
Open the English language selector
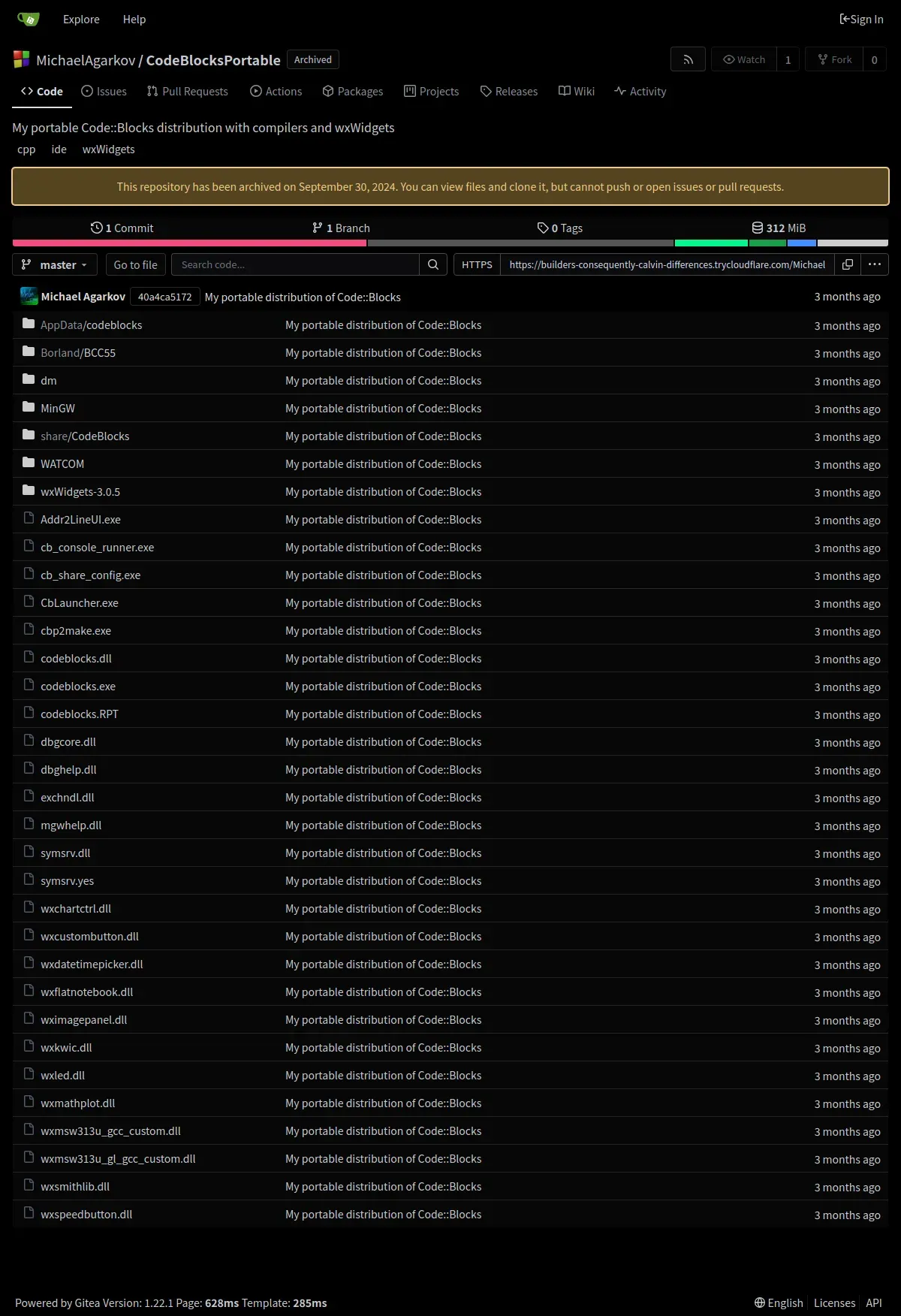[779, 1302]
